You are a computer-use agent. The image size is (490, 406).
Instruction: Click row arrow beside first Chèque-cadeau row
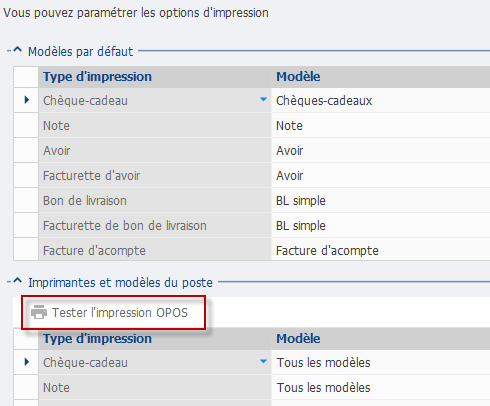pos(27,100)
